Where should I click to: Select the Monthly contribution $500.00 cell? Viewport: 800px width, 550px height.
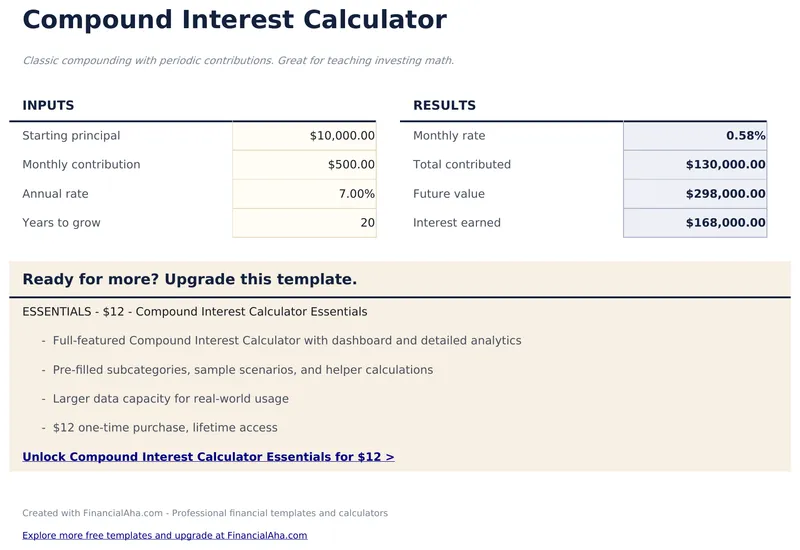click(x=304, y=165)
